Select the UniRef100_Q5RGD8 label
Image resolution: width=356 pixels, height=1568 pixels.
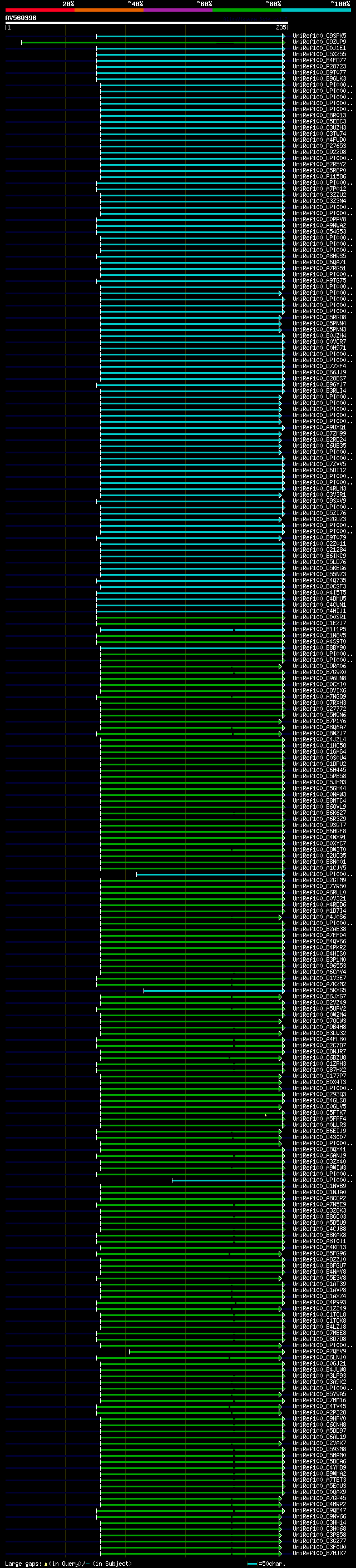319,317
